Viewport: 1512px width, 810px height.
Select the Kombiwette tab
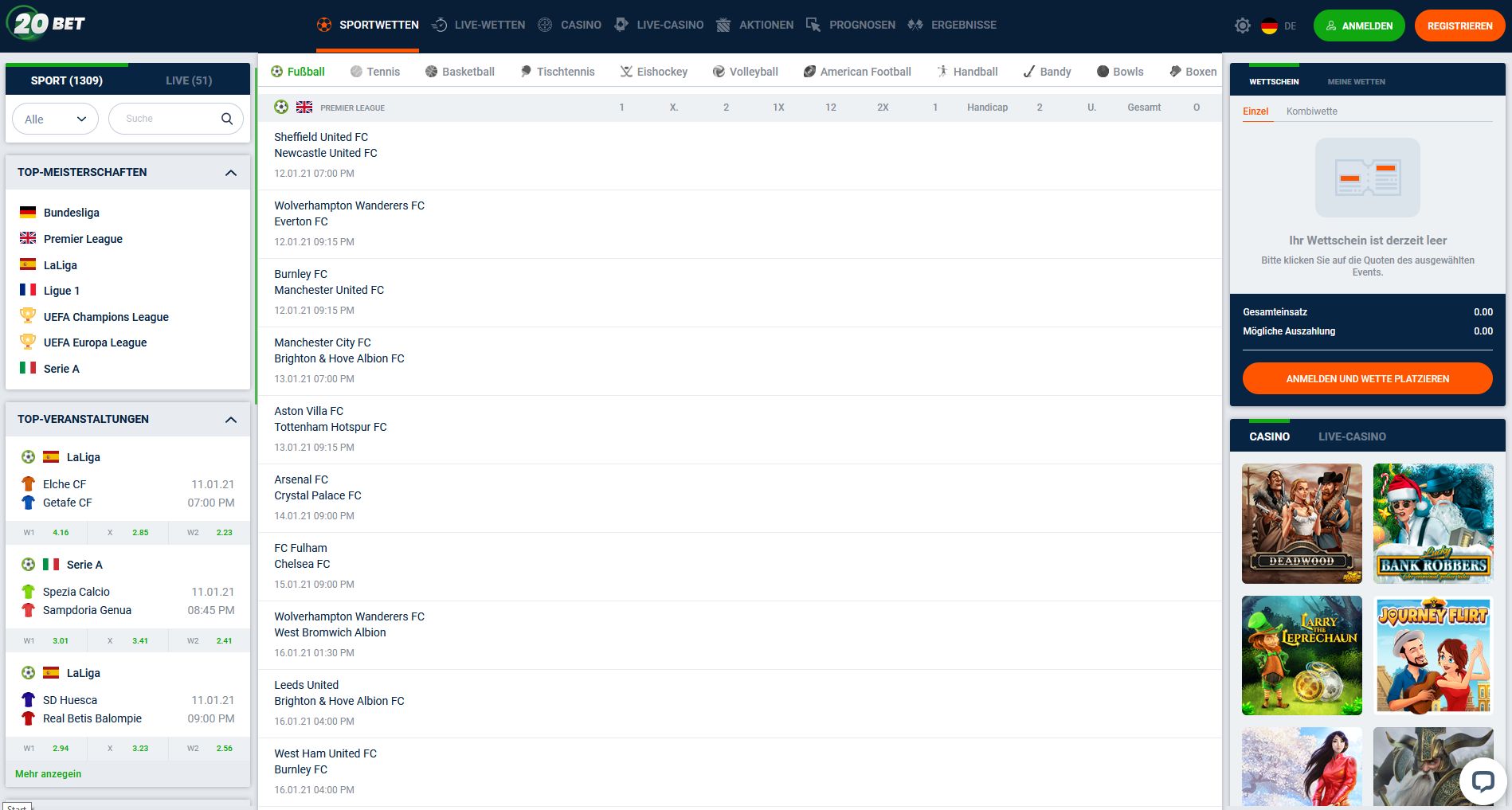1311,111
